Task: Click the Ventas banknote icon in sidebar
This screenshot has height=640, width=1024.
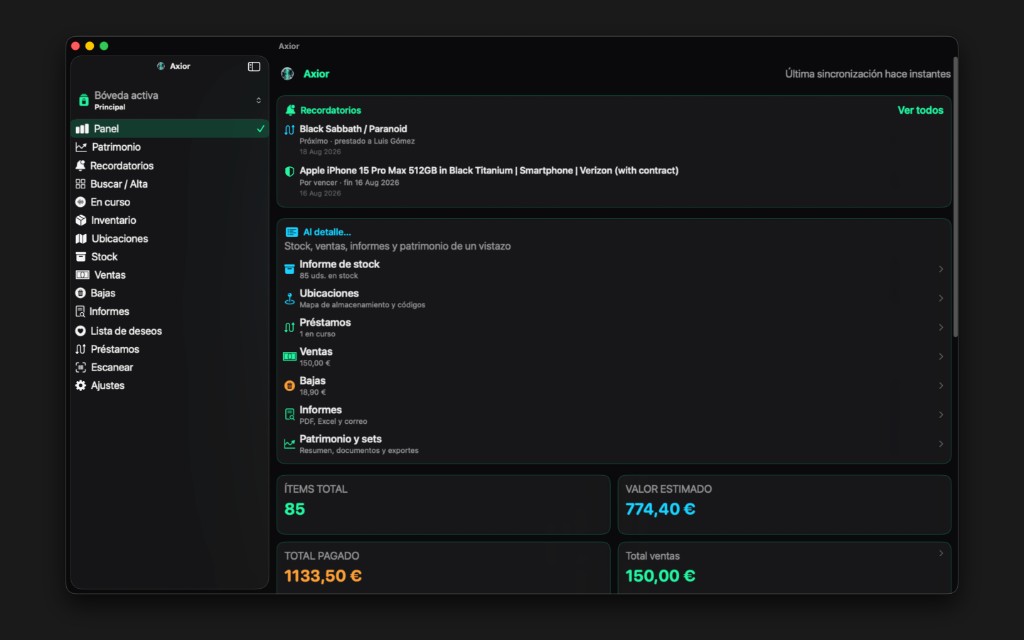Action: click(x=82, y=275)
